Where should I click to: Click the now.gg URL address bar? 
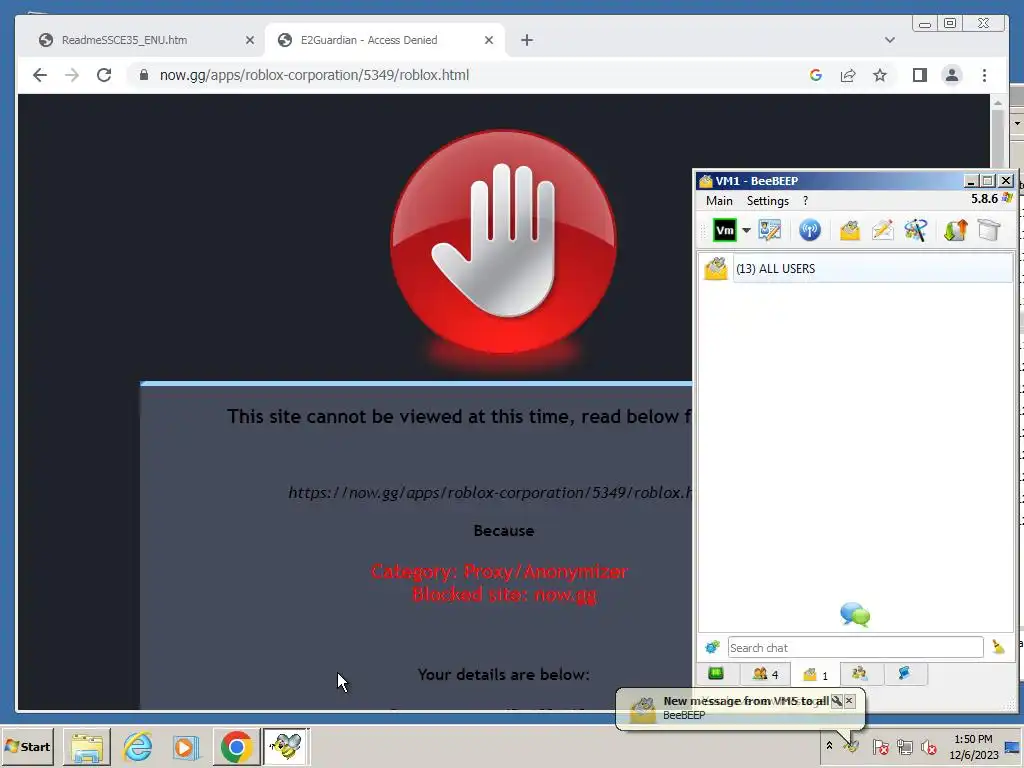click(314, 75)
